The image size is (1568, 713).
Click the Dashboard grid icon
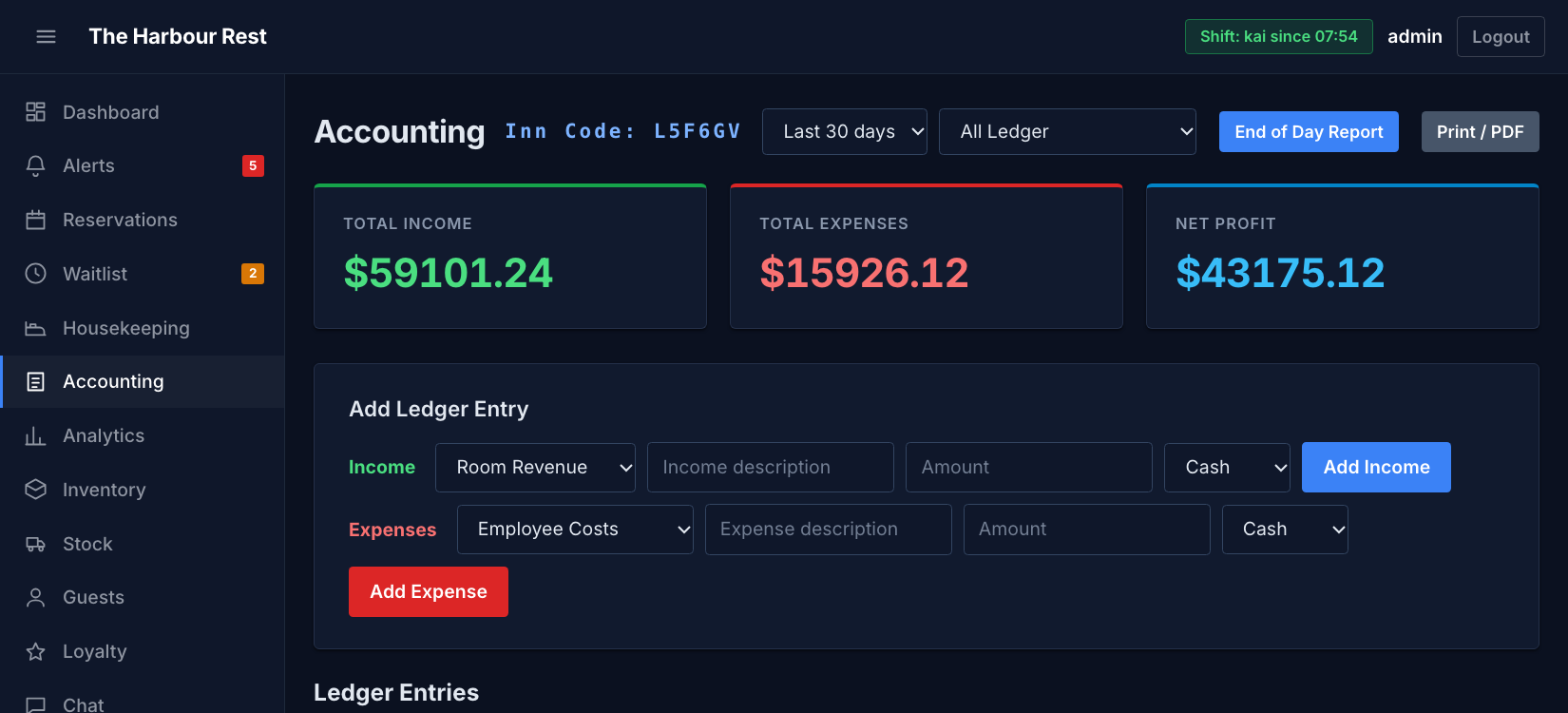35,112
